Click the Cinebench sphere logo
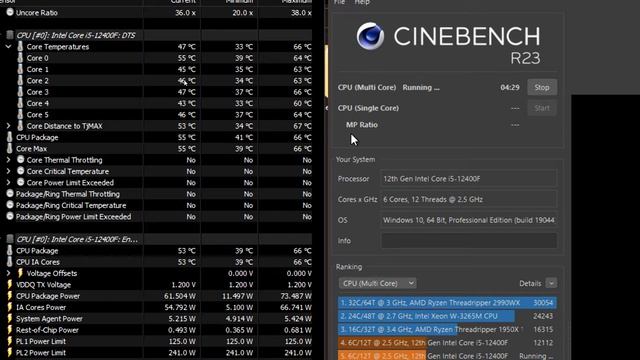The height and width of the screenshot is (360, 640). 370,36
